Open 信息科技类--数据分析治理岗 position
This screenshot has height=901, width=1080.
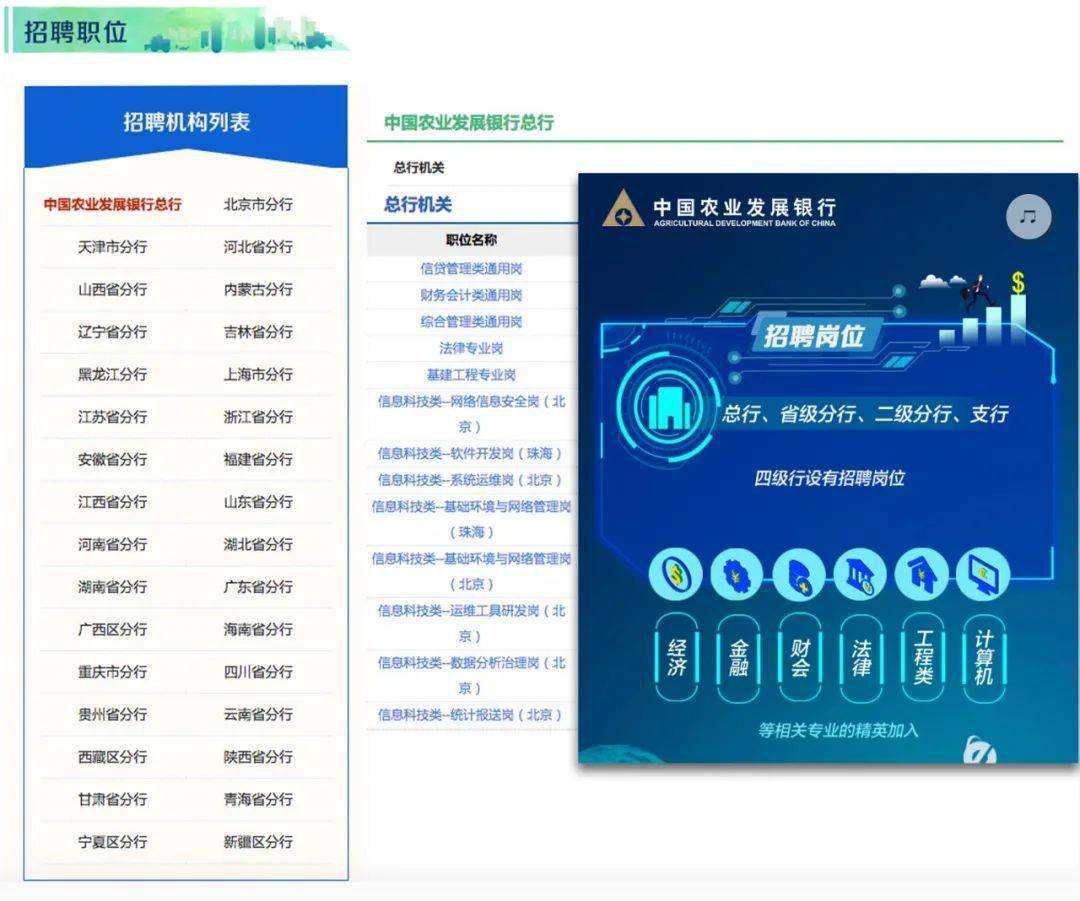(x=471, y=675)
